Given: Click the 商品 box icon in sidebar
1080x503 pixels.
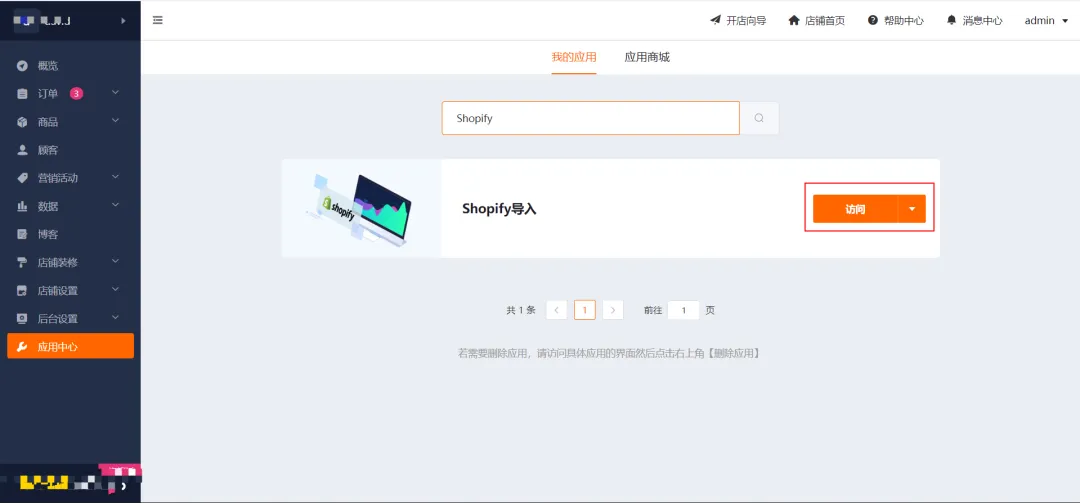Looking at the screenshot, I should click(x=22, y=122).
